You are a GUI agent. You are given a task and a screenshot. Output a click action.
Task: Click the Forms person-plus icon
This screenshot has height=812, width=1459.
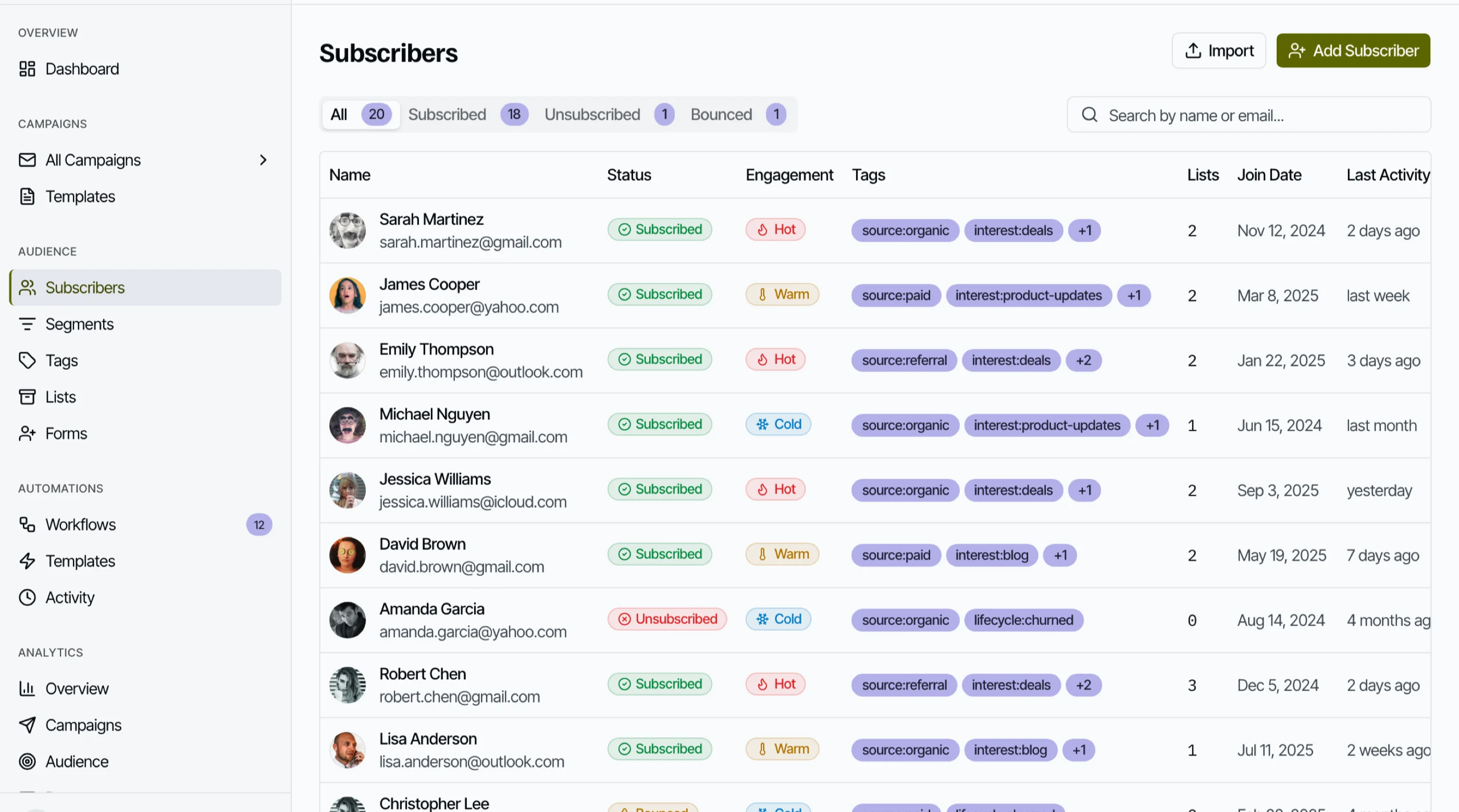pos(27,434)
